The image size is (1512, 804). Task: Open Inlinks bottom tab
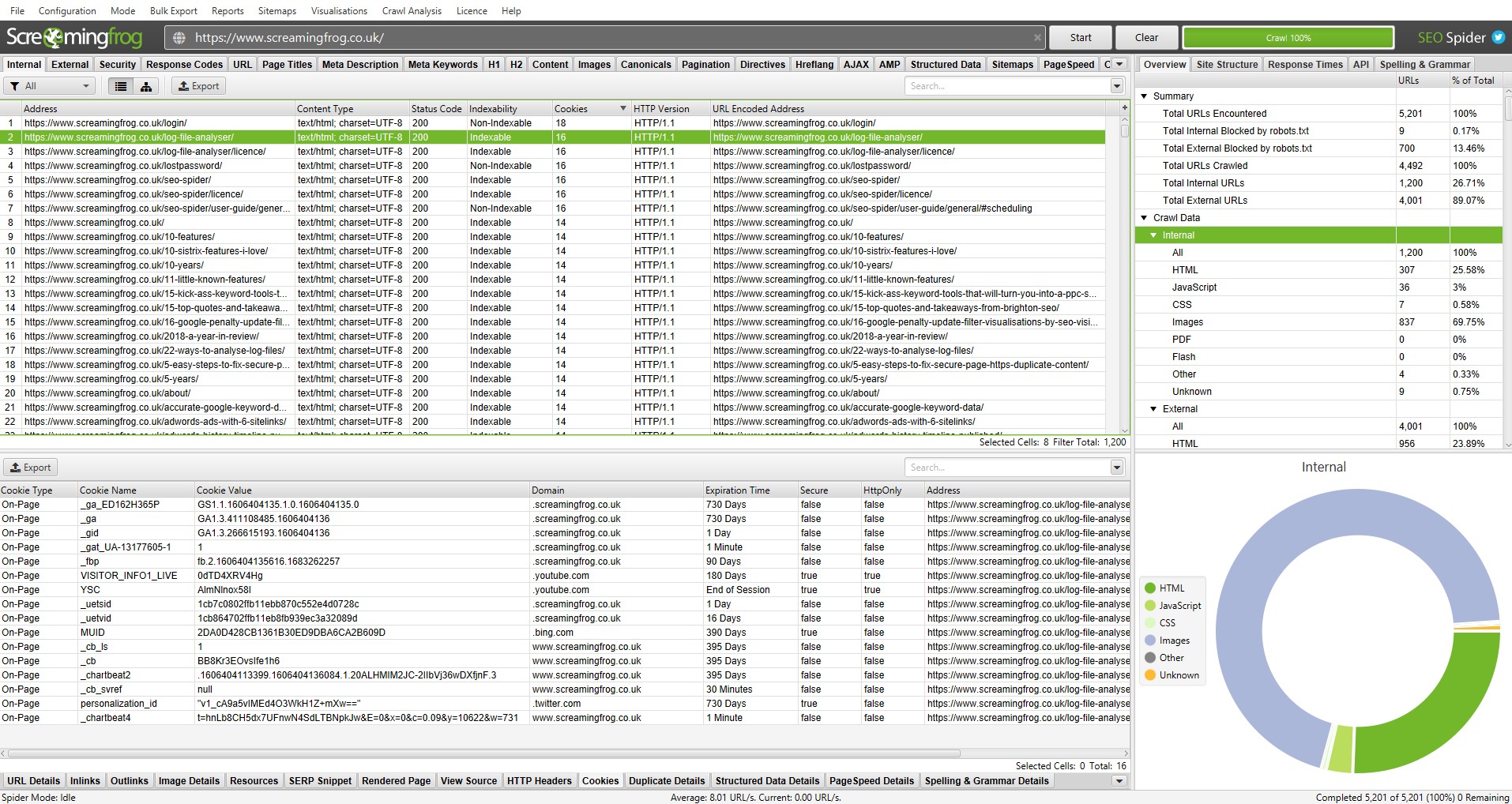click(85, 781)
